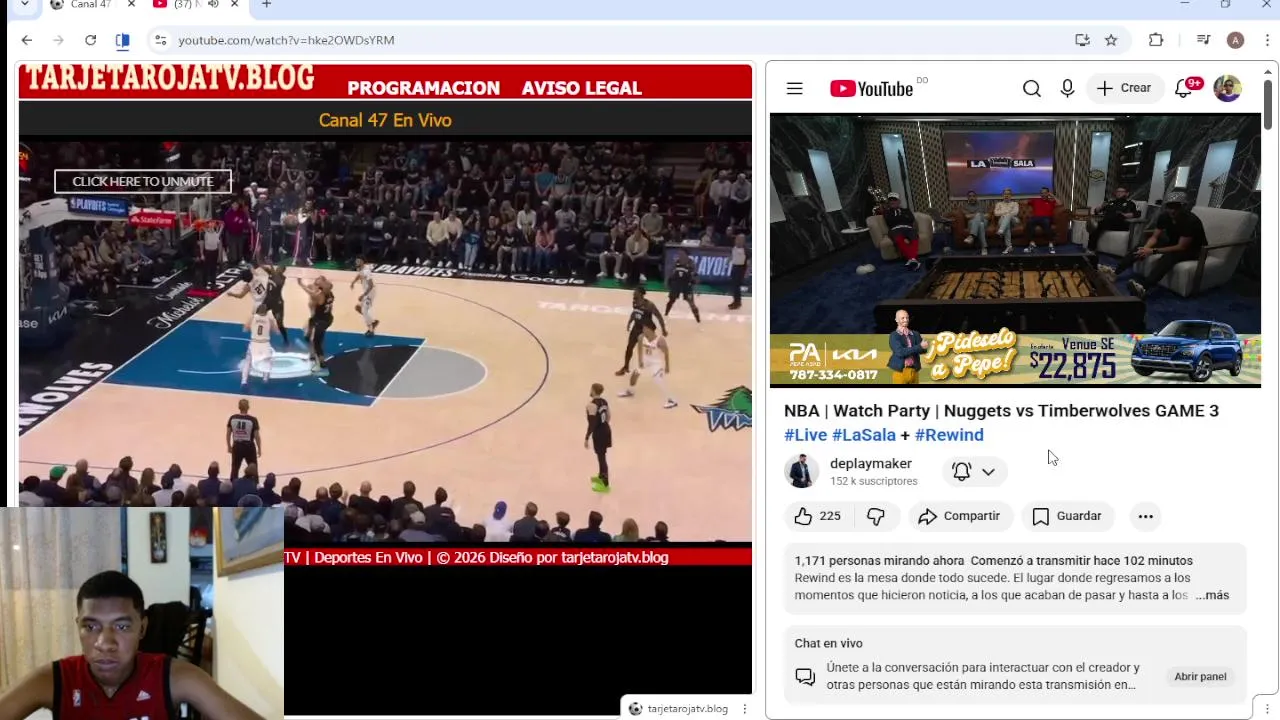Bookmark this page with star icon
The width and height of the screenshot is (1280, 720).
1111,40
